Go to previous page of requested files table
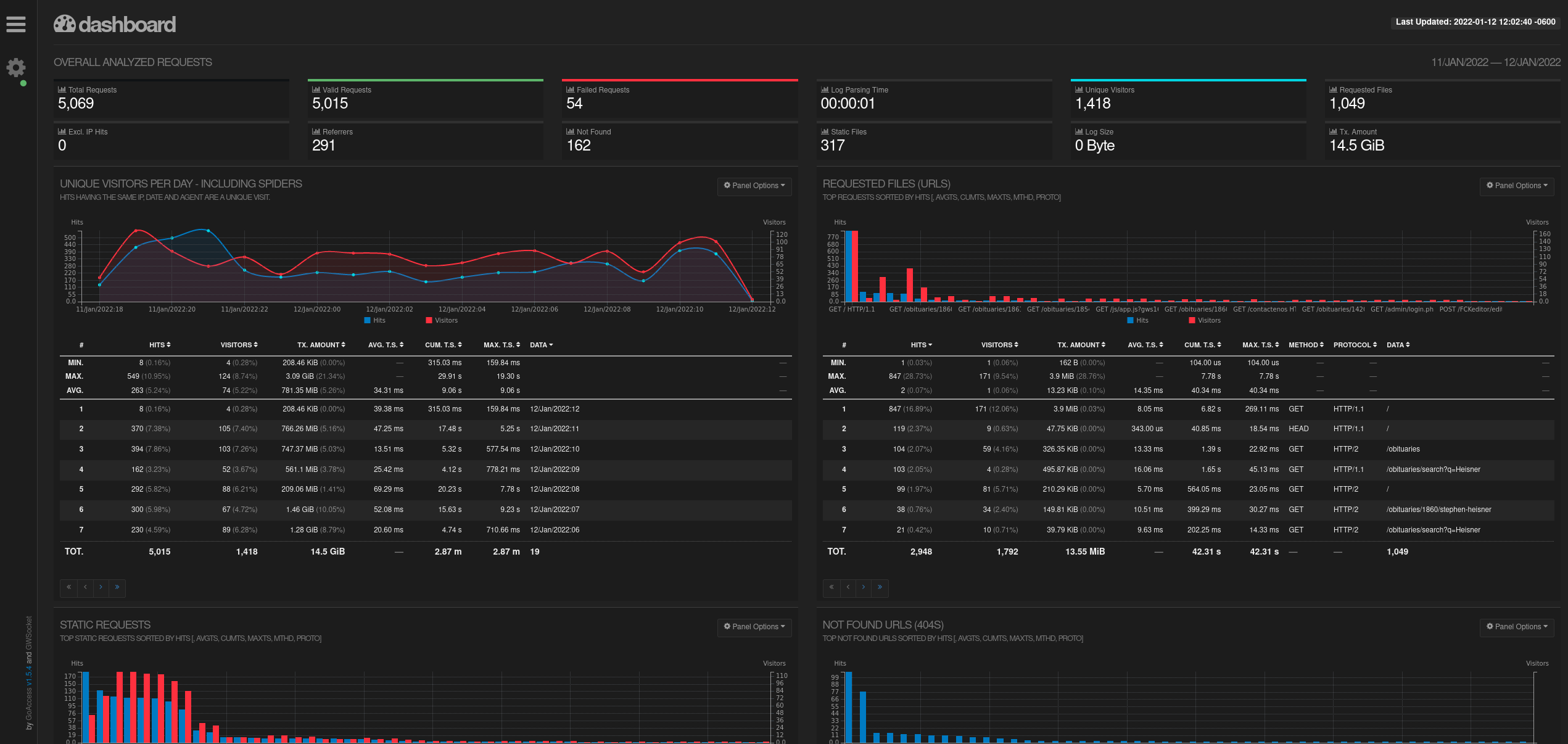 click(x=848, y=587)
